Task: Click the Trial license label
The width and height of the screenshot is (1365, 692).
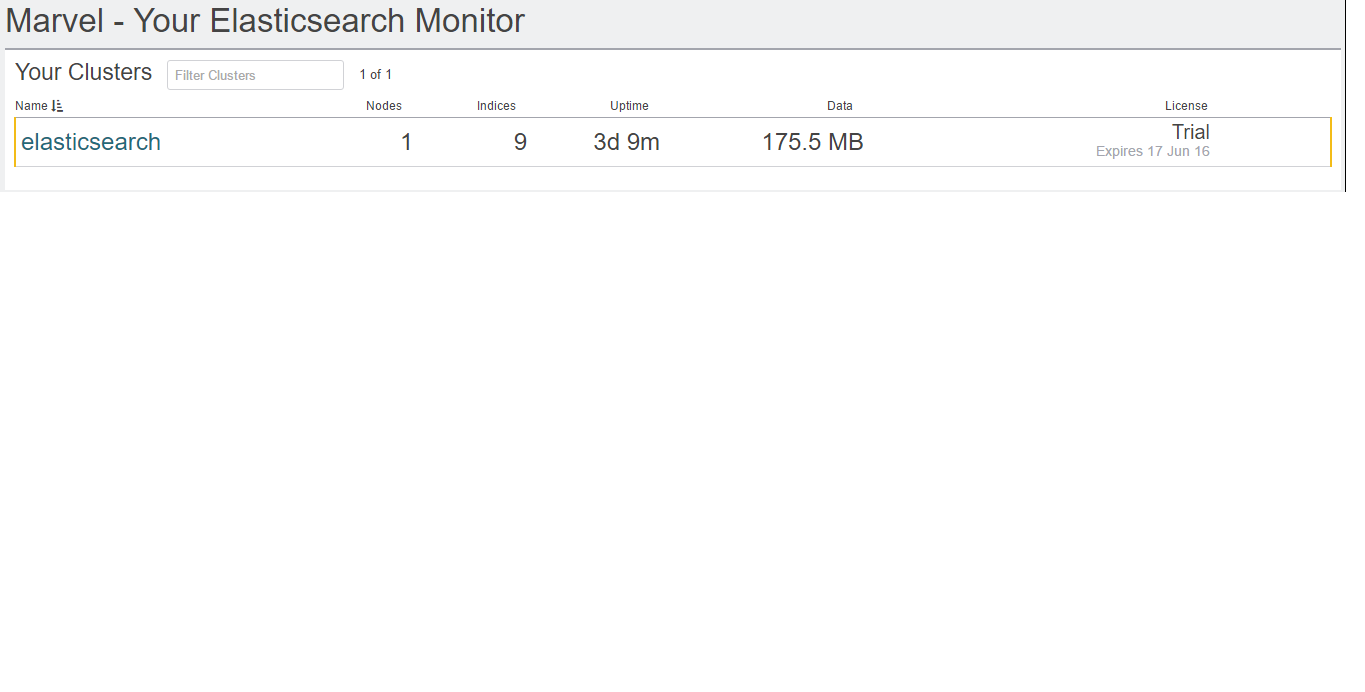Action: (1191, 132)
